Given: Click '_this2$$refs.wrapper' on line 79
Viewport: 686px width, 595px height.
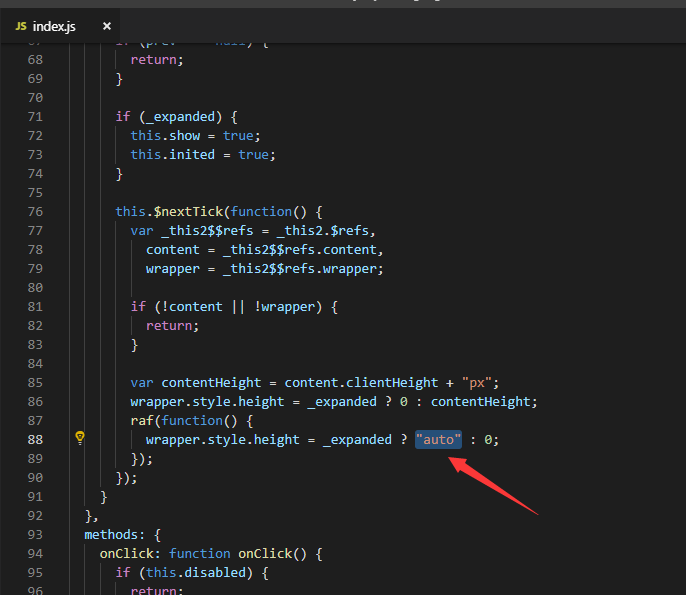Looking at the screenshot, I should [300, 268].
